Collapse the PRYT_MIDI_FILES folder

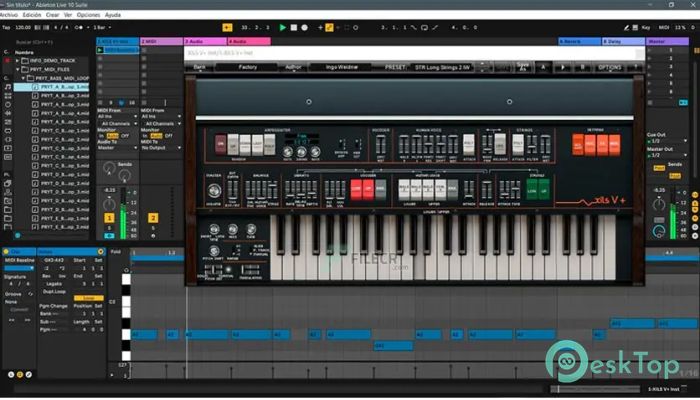[18, 70]
